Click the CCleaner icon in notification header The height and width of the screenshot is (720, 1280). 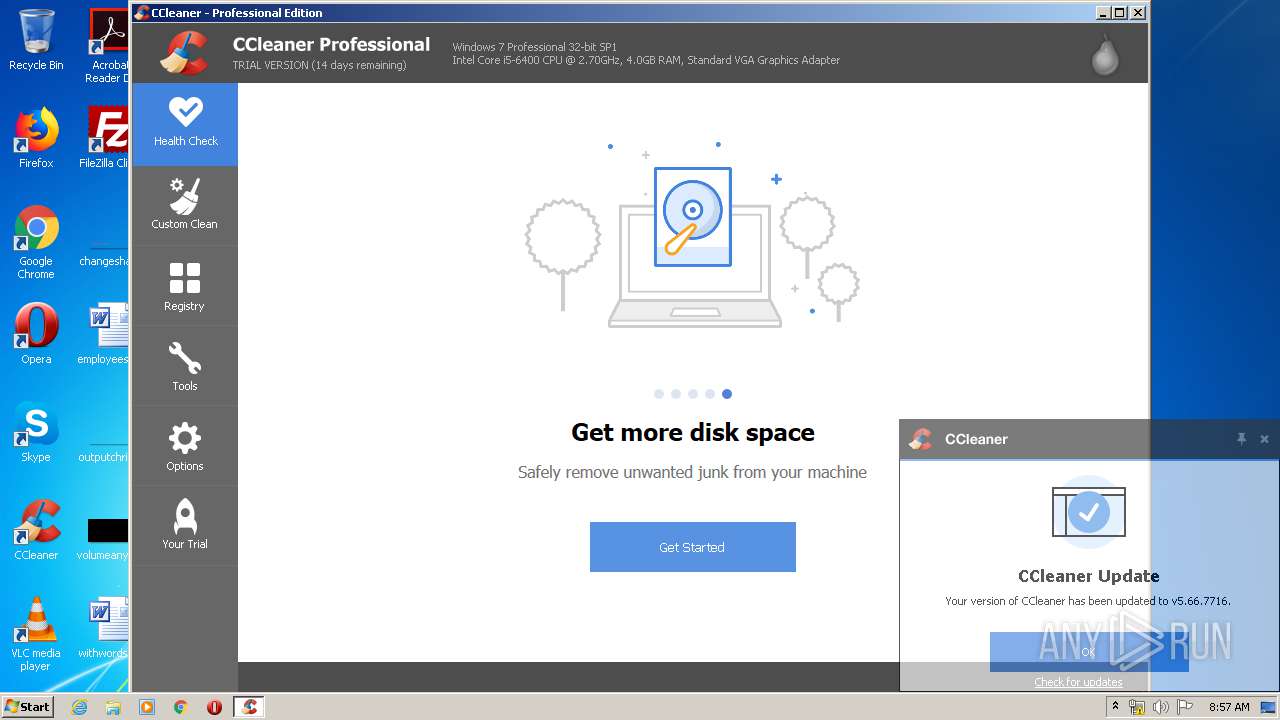pos(920,439)
